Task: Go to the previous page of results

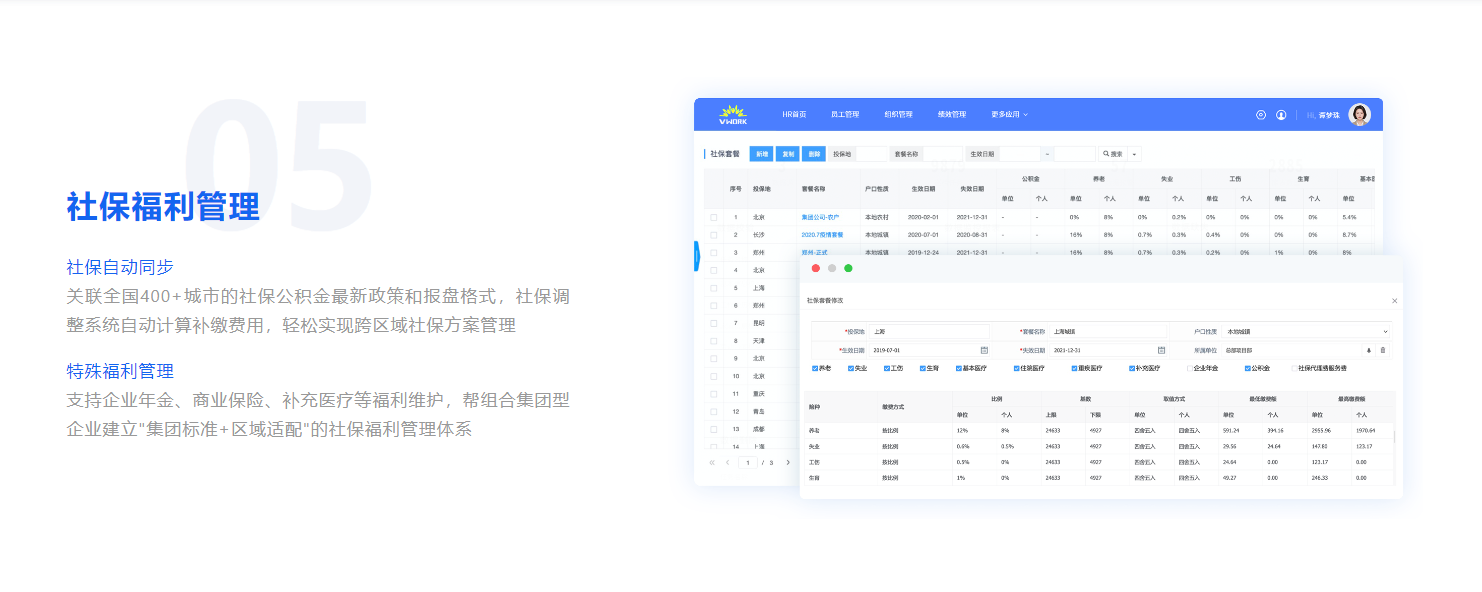Action: click(x=727, y=462)
